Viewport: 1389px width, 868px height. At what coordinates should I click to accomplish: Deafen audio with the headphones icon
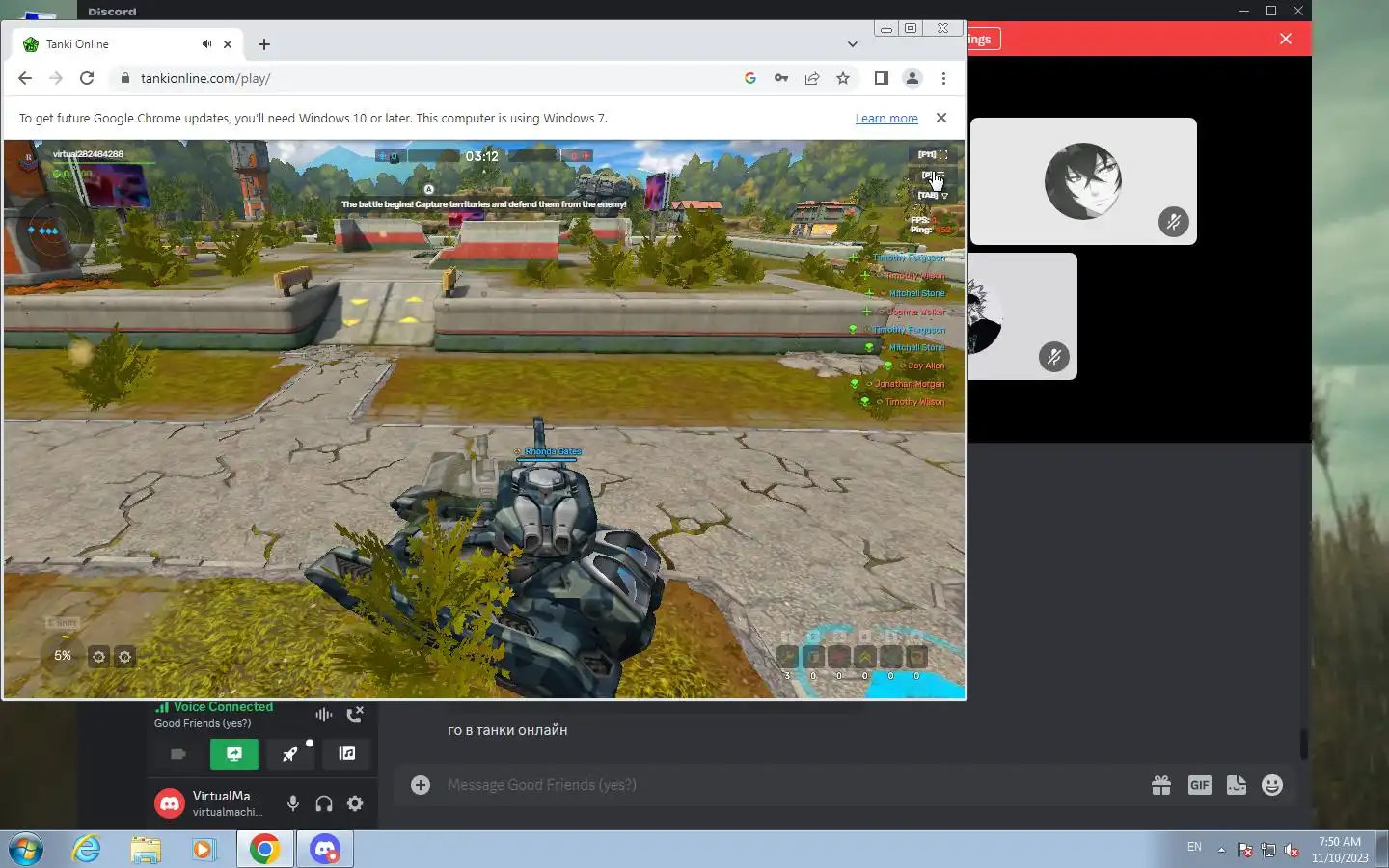coord(324,803)
